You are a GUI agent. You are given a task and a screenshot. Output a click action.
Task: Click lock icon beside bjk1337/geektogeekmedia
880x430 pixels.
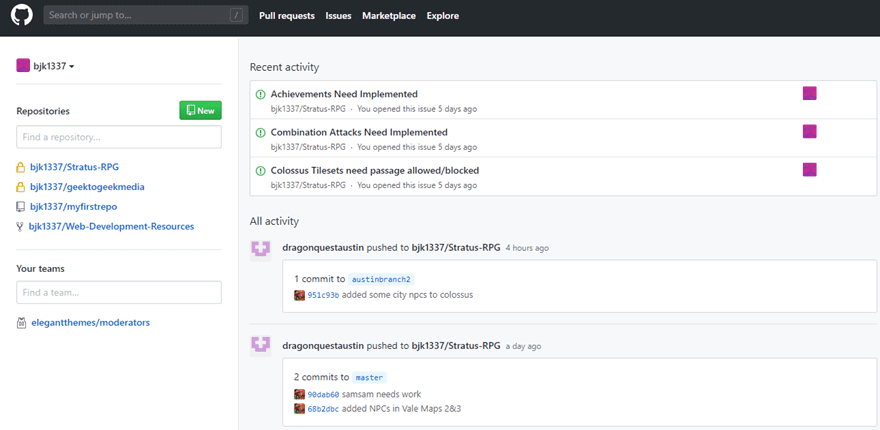pos(20,187)
